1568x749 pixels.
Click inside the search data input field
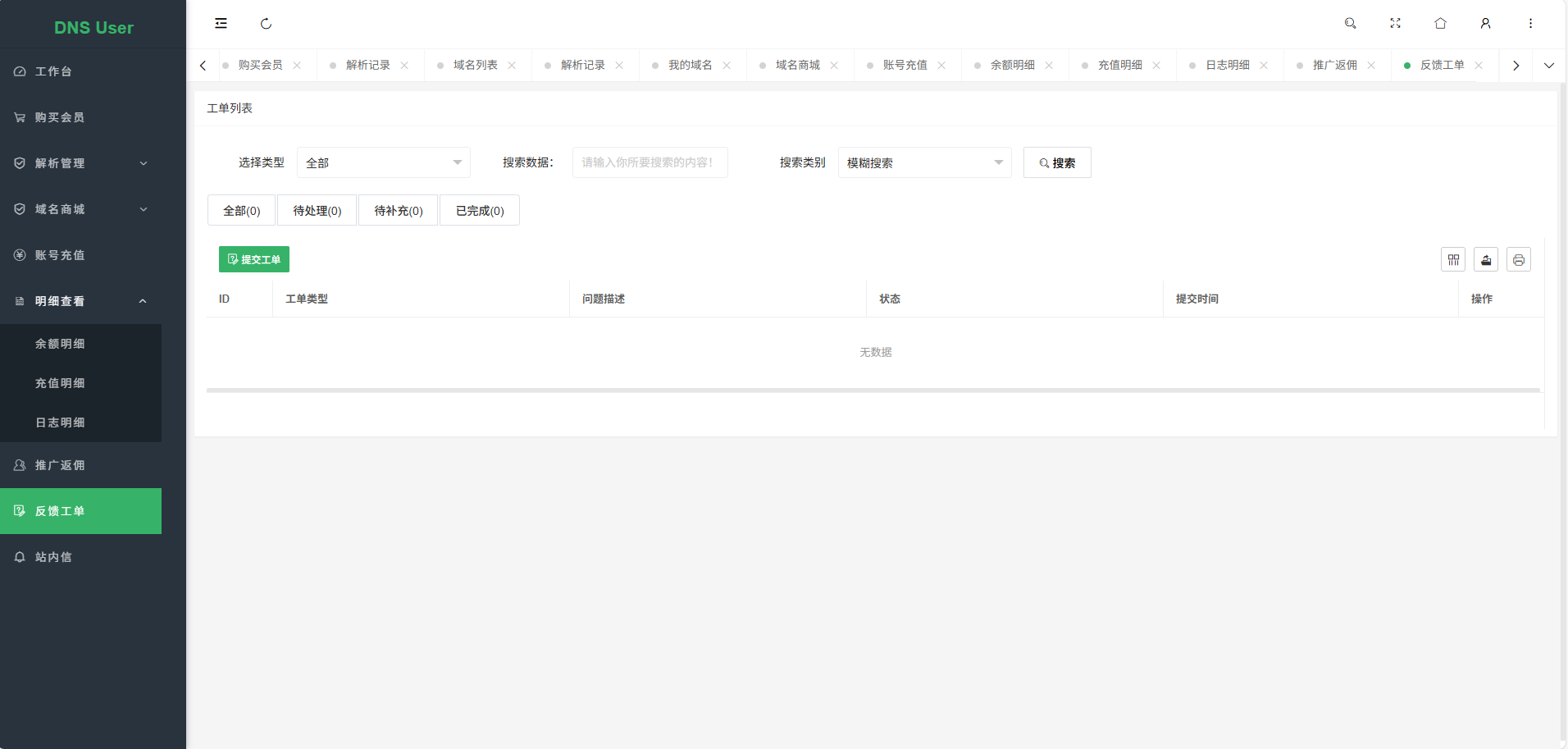pos(649,162)
